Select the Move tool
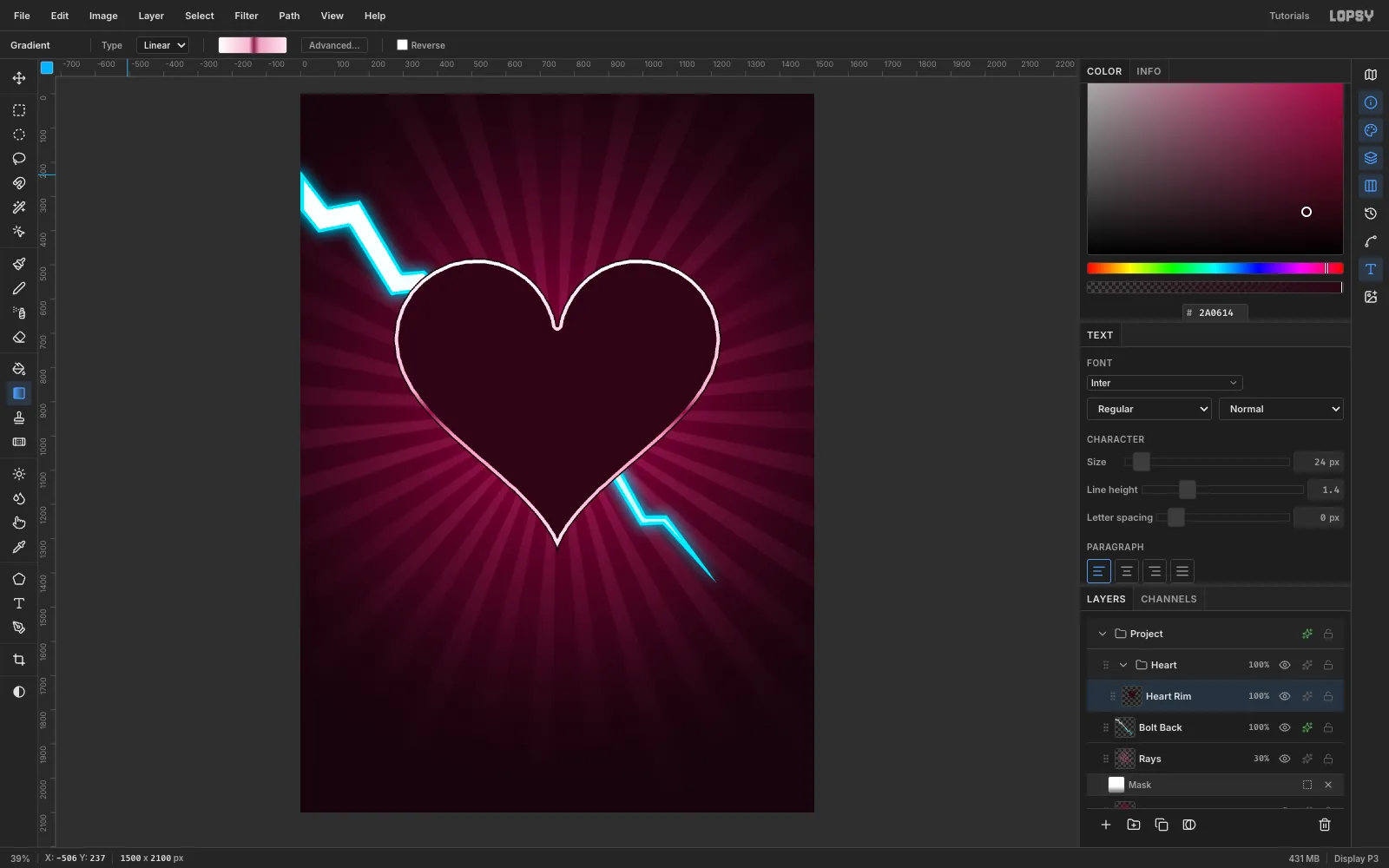 19,78
